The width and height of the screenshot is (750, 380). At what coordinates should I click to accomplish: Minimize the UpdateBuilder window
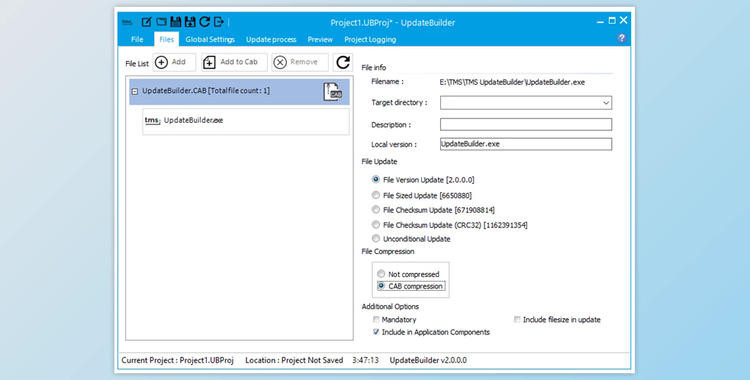(x=600, y=22)
